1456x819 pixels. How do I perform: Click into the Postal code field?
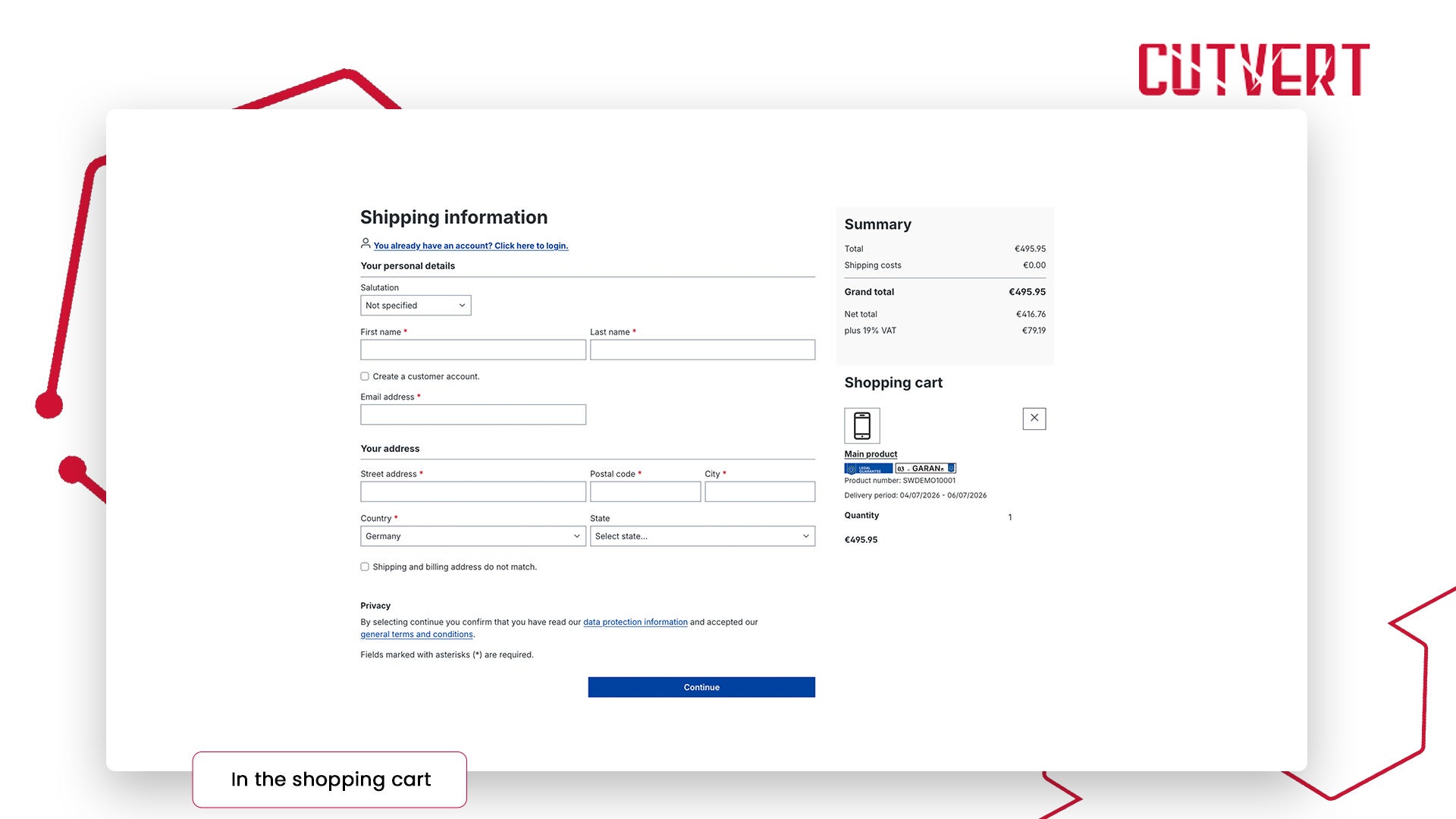click(x=645, y=491)
